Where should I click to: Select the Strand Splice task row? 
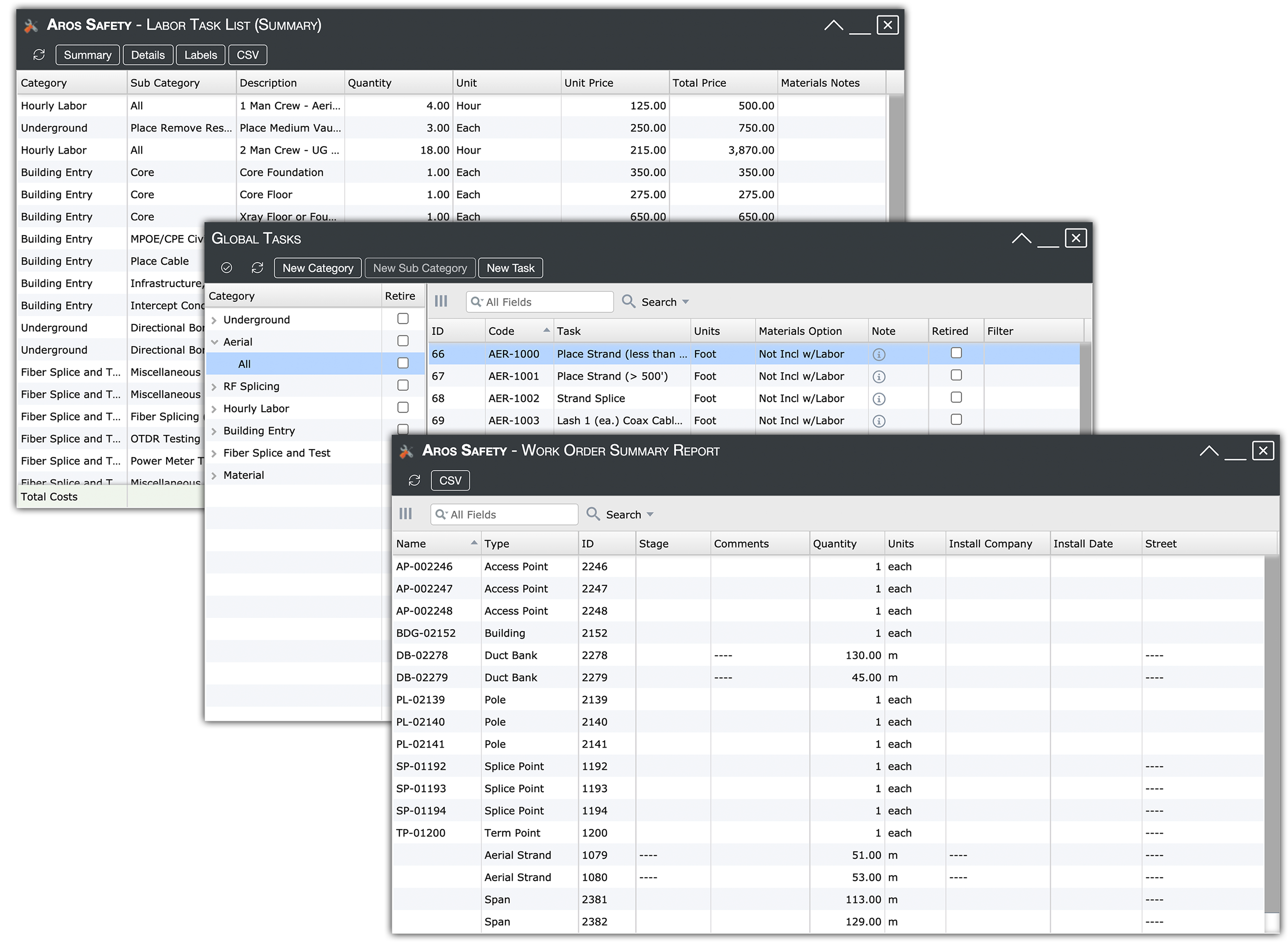pos(754,399)
